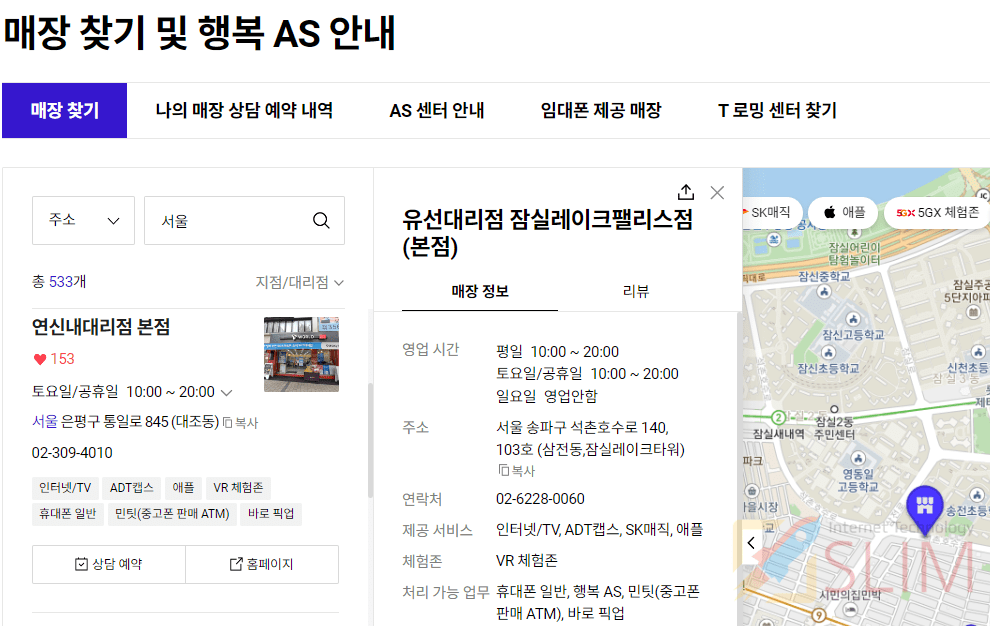Click the 연신내대리점 본점 store title
Image resolution: width=990 pixels, height=626 pixels.
click(101, 327)
